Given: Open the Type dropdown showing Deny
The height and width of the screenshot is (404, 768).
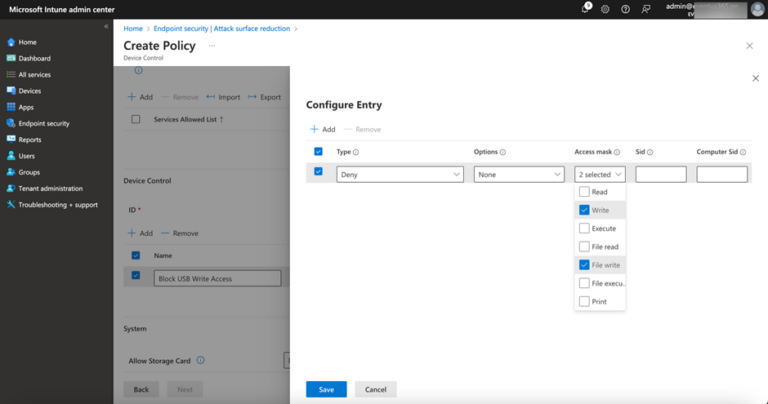Looking at the screenshot, I should (400, 174).
